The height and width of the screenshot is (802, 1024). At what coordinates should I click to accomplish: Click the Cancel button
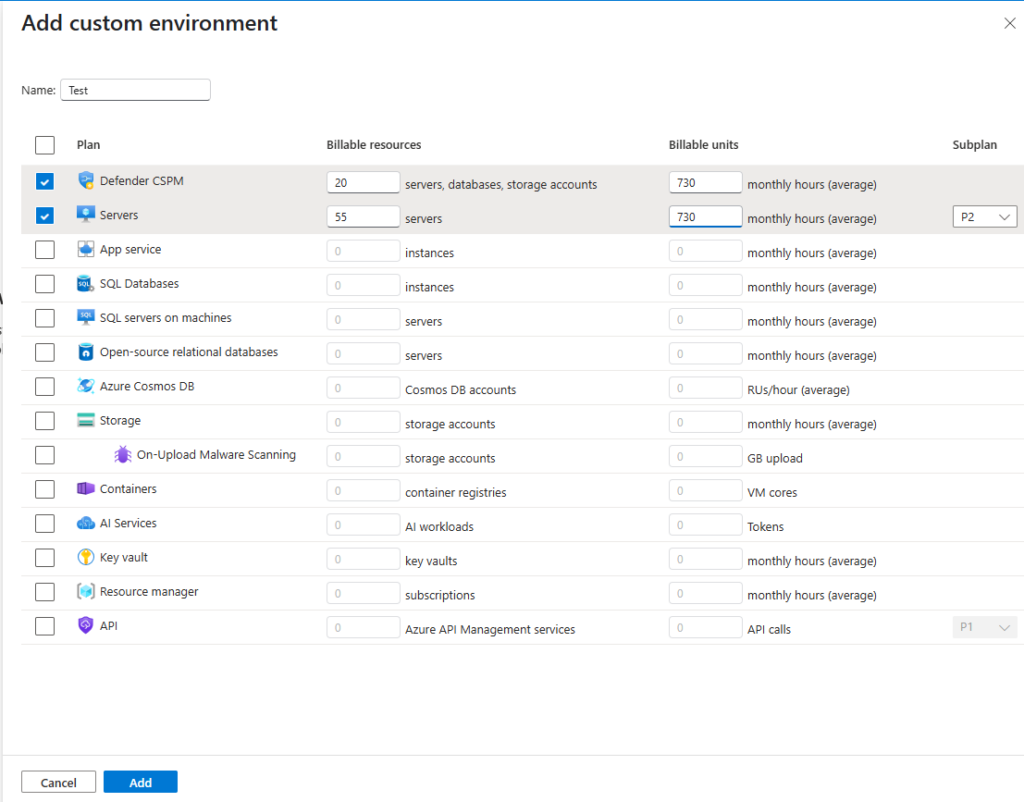click(59, 782)
